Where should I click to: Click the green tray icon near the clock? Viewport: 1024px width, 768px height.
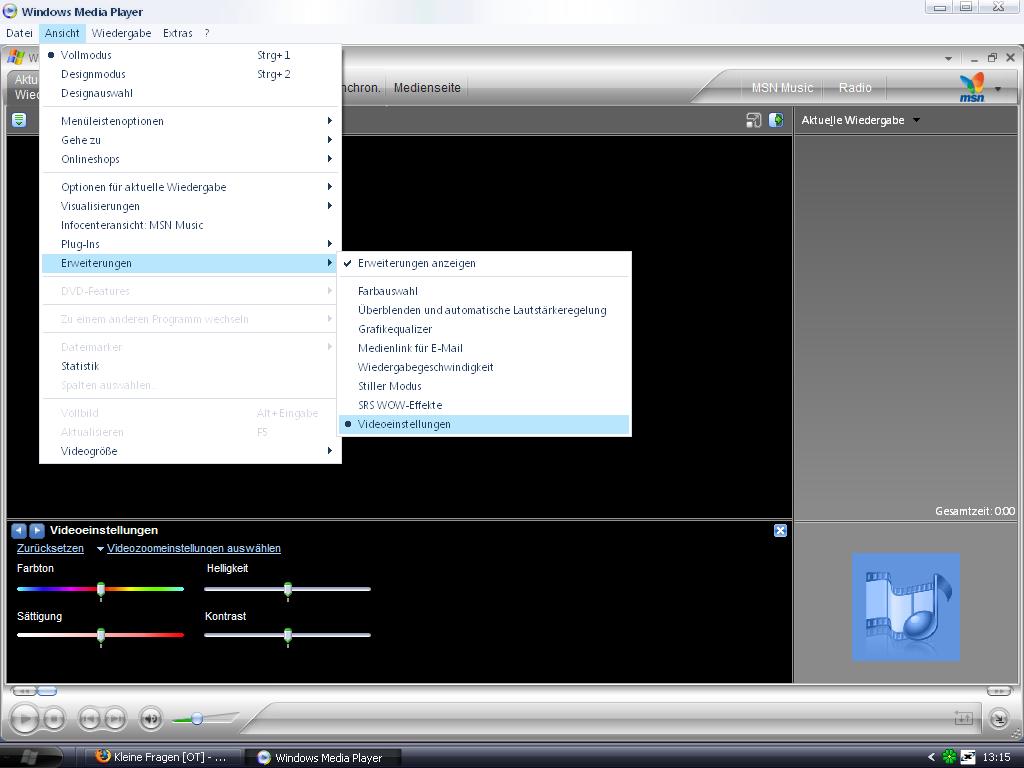(949, 757)
